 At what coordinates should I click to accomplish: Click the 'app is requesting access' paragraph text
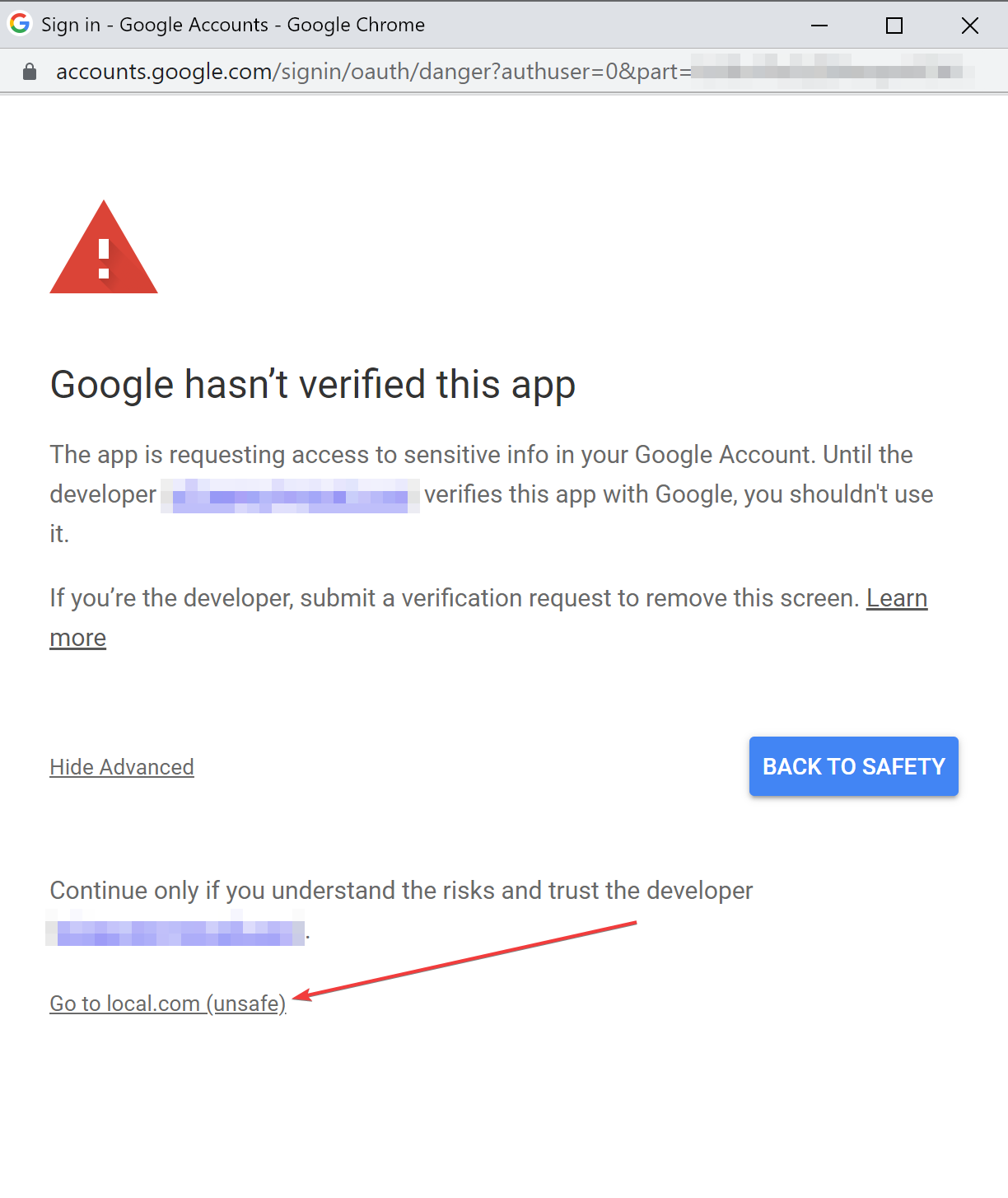492,494
